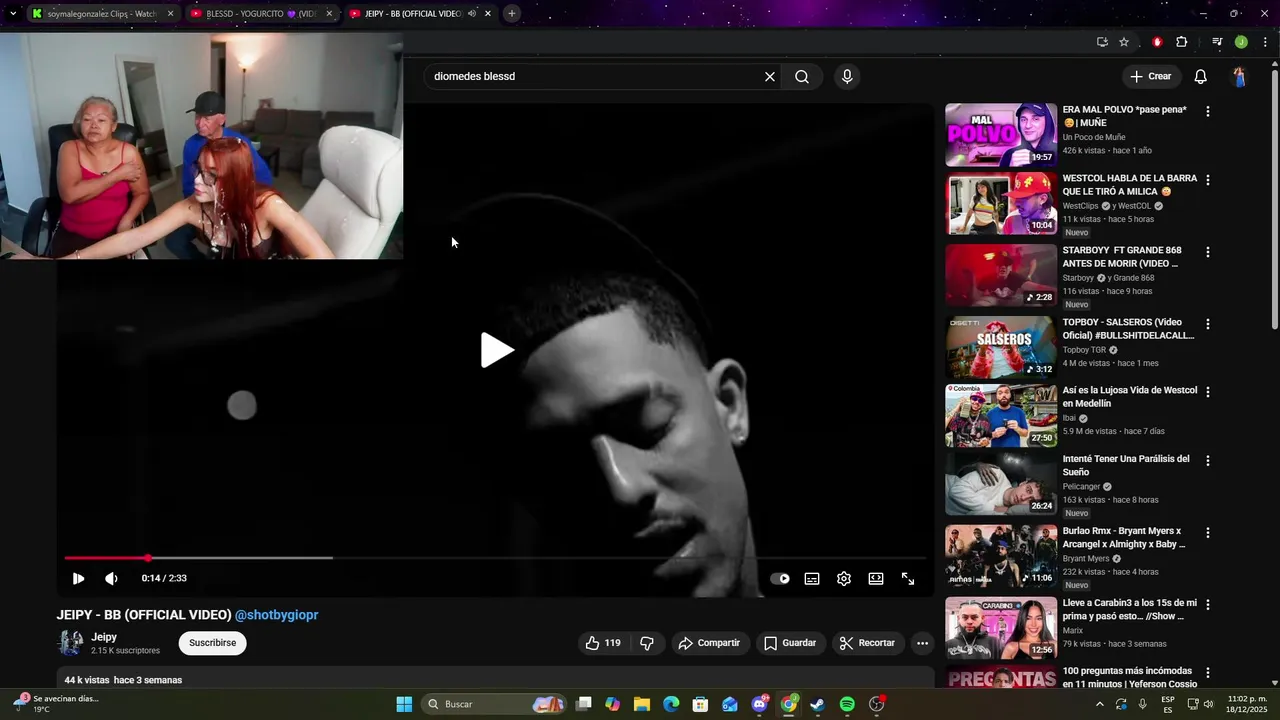Open options menu for STARBOYY FT GRANDE 868
Screen dimensions: 1280x720
coord(1207,253)
